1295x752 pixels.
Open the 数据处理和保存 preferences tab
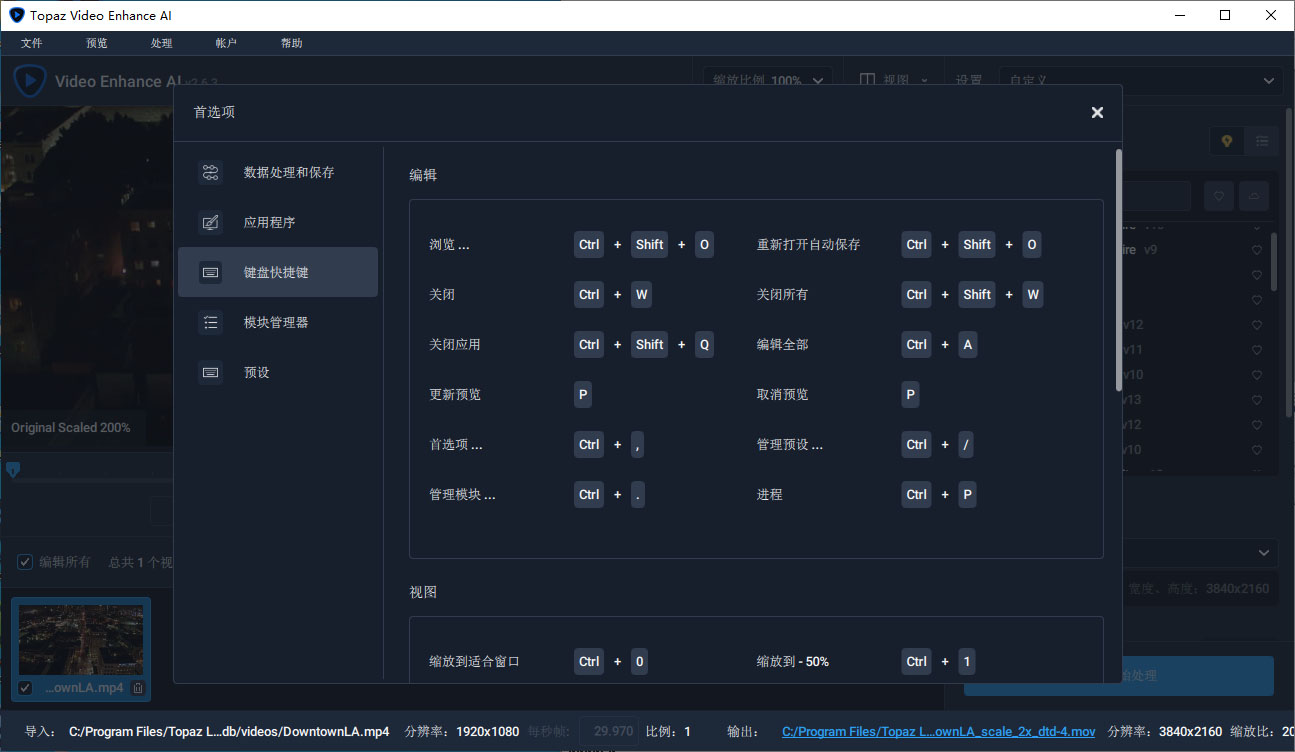[278, 172]
